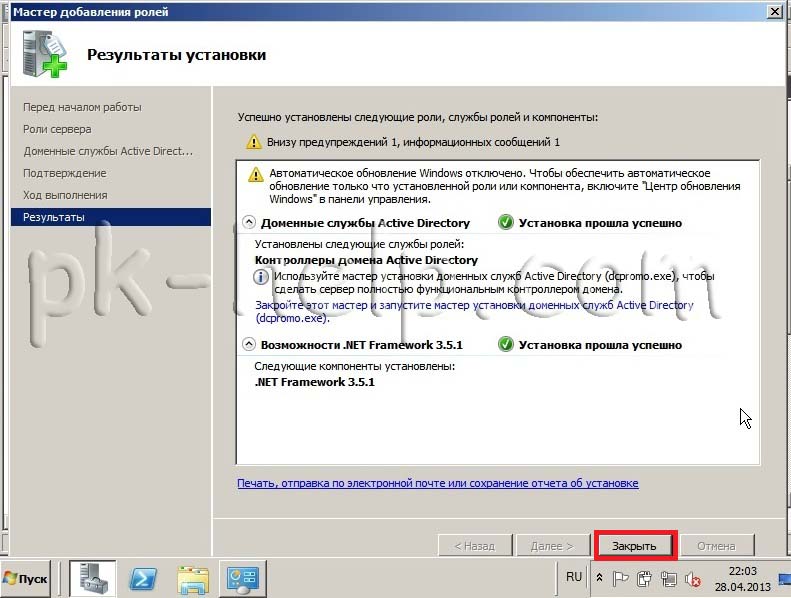The image size is (791, 598).
Task: Select the Результаты step
Action: pos(110,217)
